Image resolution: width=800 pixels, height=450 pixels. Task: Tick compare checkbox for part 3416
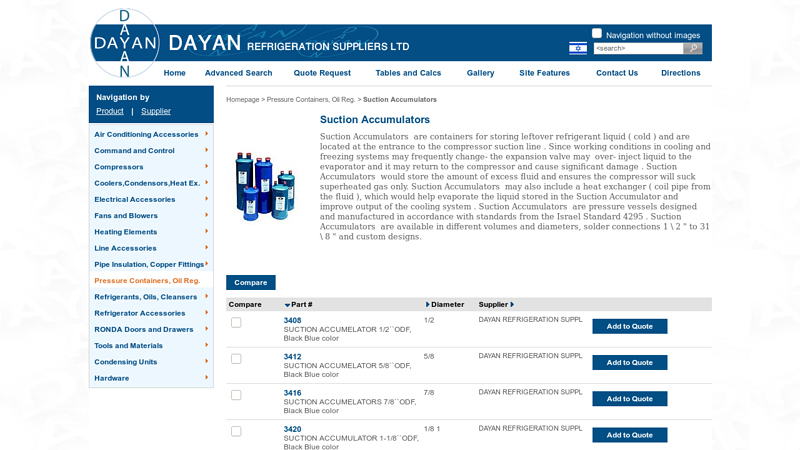click(236, 395)
